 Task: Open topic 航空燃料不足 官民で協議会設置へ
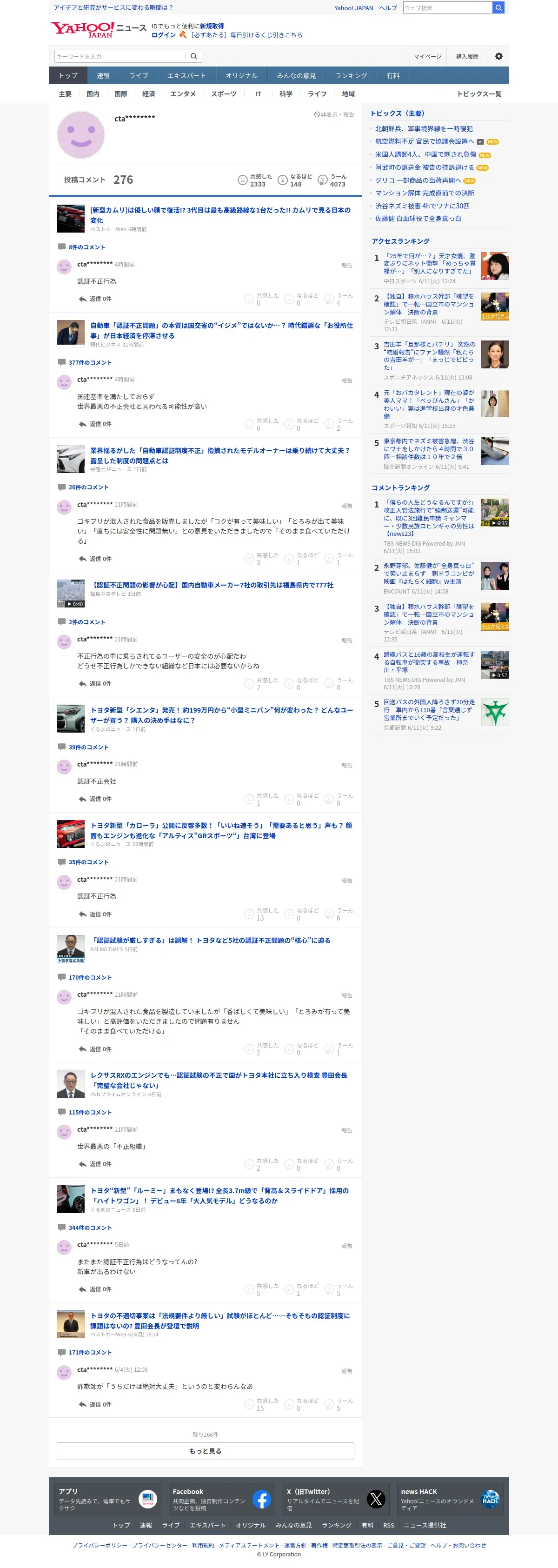click(x=424, y=142)
